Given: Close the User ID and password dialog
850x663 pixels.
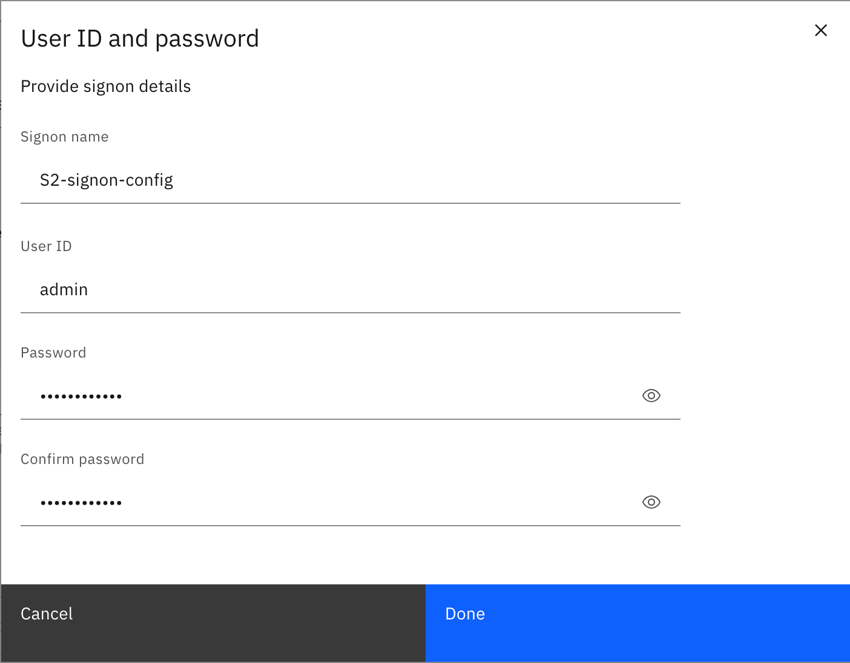Looking at the screenshot, I should tap(820, 30).
